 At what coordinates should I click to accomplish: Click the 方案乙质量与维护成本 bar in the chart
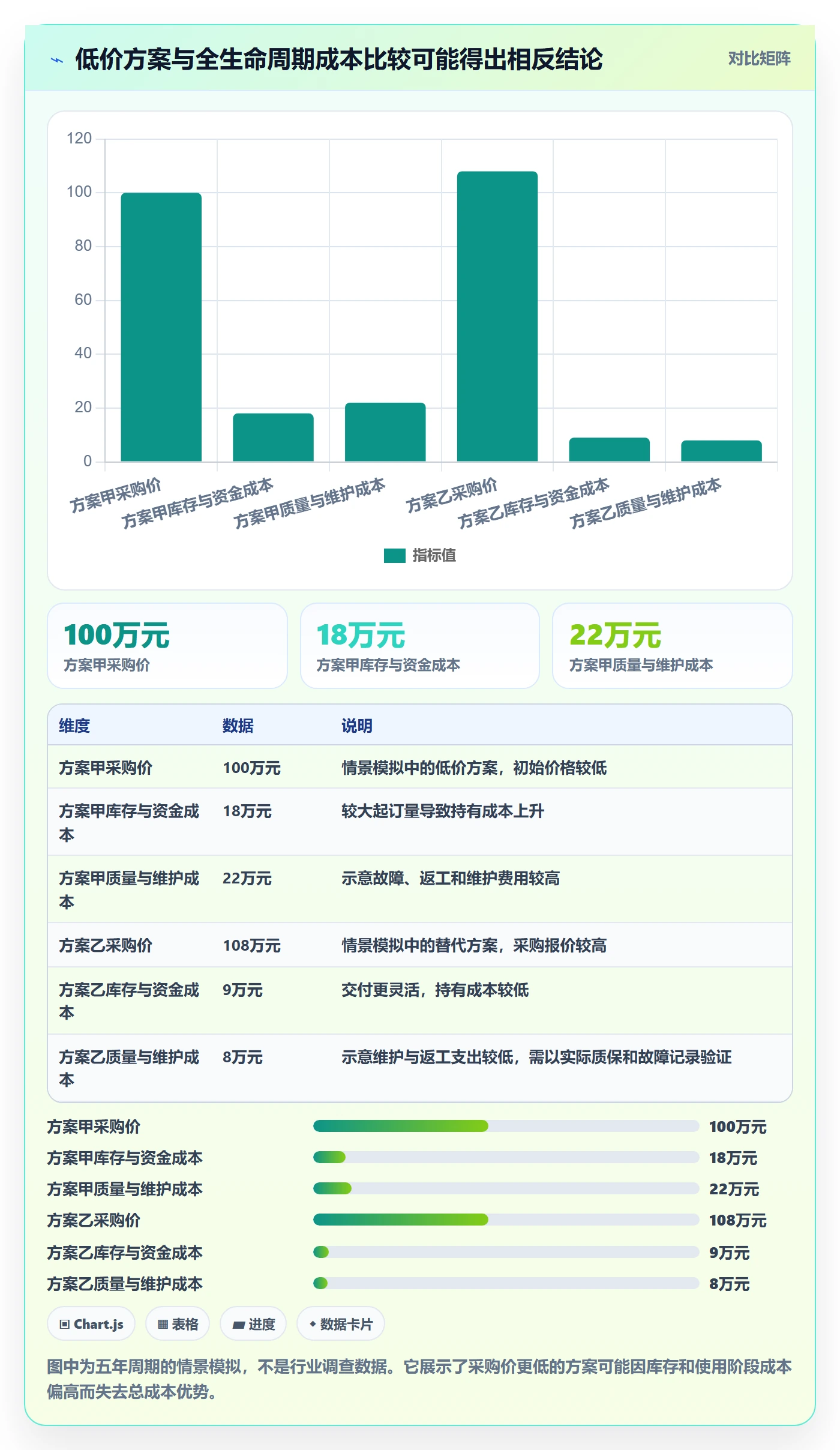(x=721, y=451)
